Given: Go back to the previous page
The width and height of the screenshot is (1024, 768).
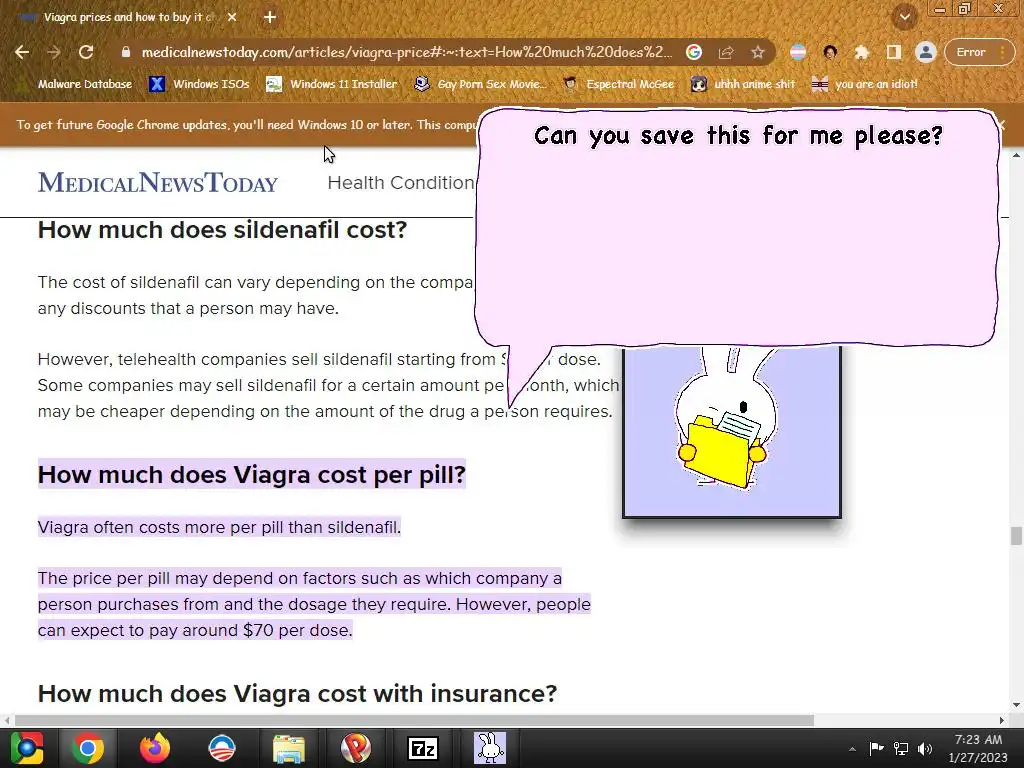Looking at the screenshot, I should coord(22,52).
